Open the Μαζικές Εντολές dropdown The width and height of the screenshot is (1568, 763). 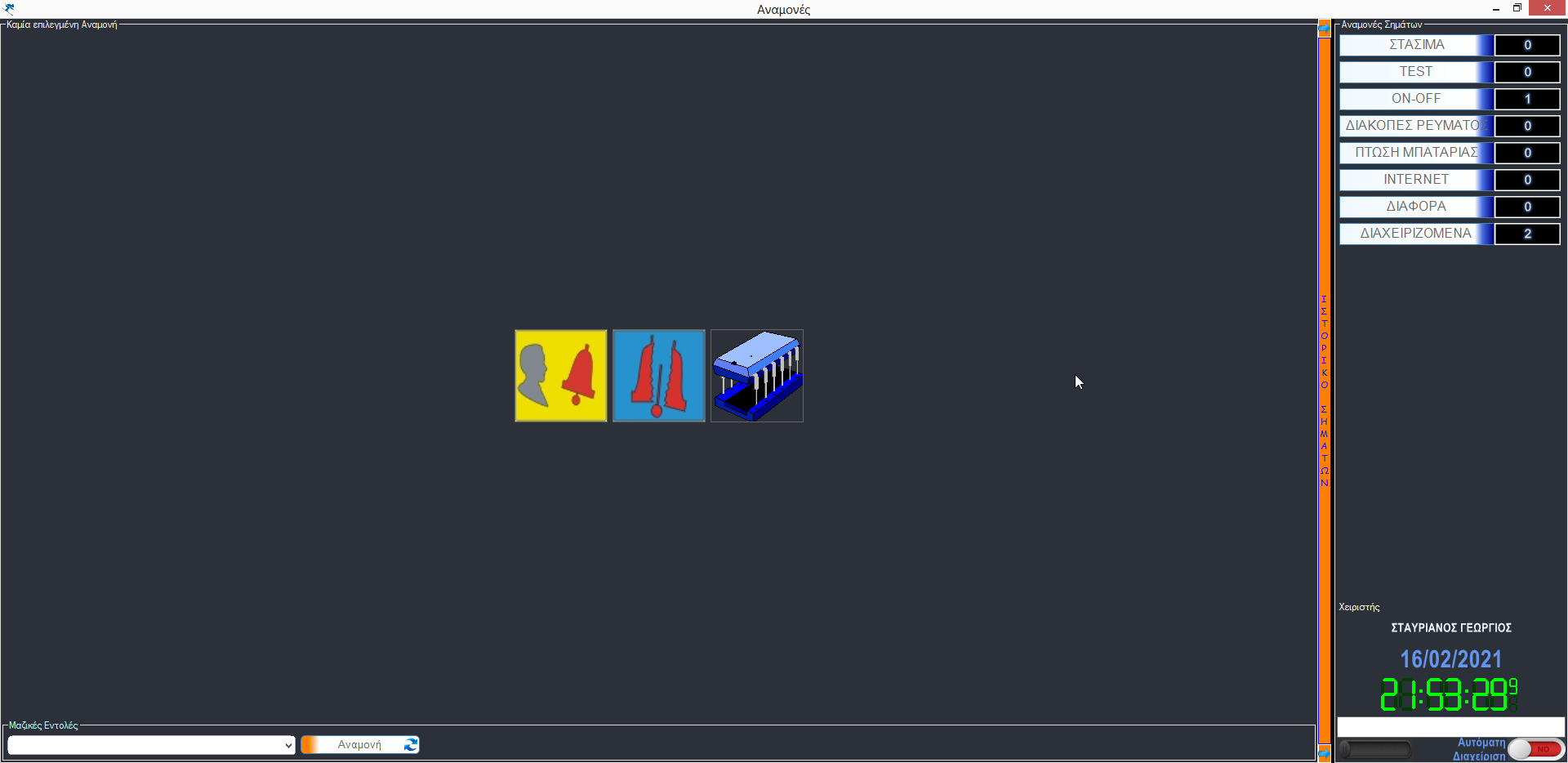(151, 745)
